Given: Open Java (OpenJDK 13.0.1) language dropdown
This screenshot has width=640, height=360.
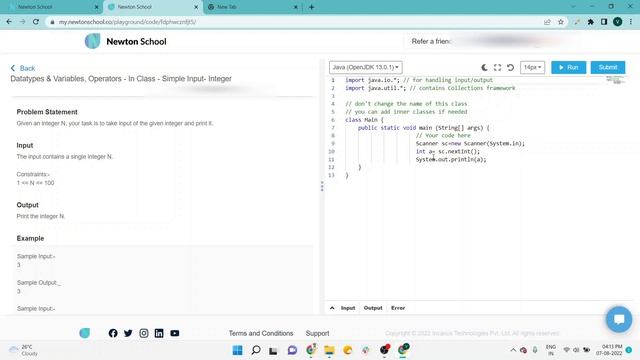Looking at the screenshot, I should point(365,67).
